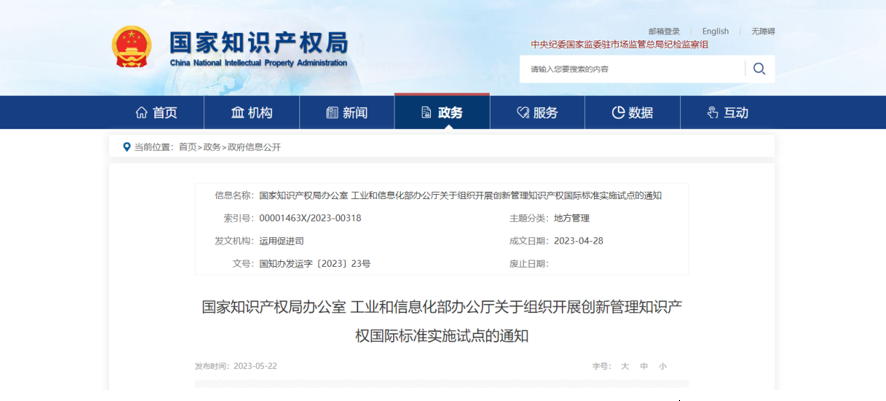886x401 pixels.
Task: Click the publish time 2023-05-22
Action: click(255, 366)
